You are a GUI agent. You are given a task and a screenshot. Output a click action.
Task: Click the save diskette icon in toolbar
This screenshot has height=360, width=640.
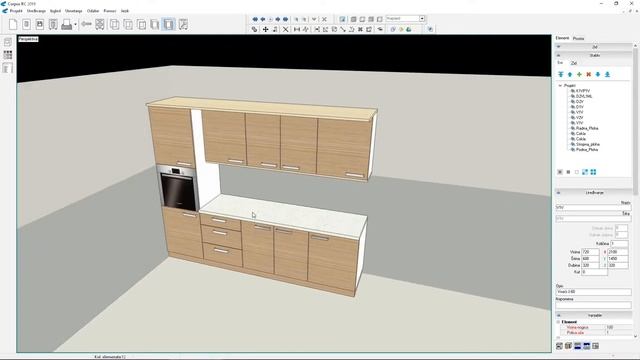click(x=40, y=24)
